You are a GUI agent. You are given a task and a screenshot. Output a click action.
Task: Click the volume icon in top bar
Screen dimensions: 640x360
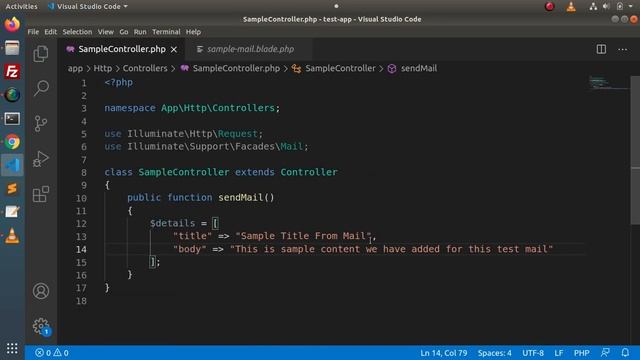[606, 6]
